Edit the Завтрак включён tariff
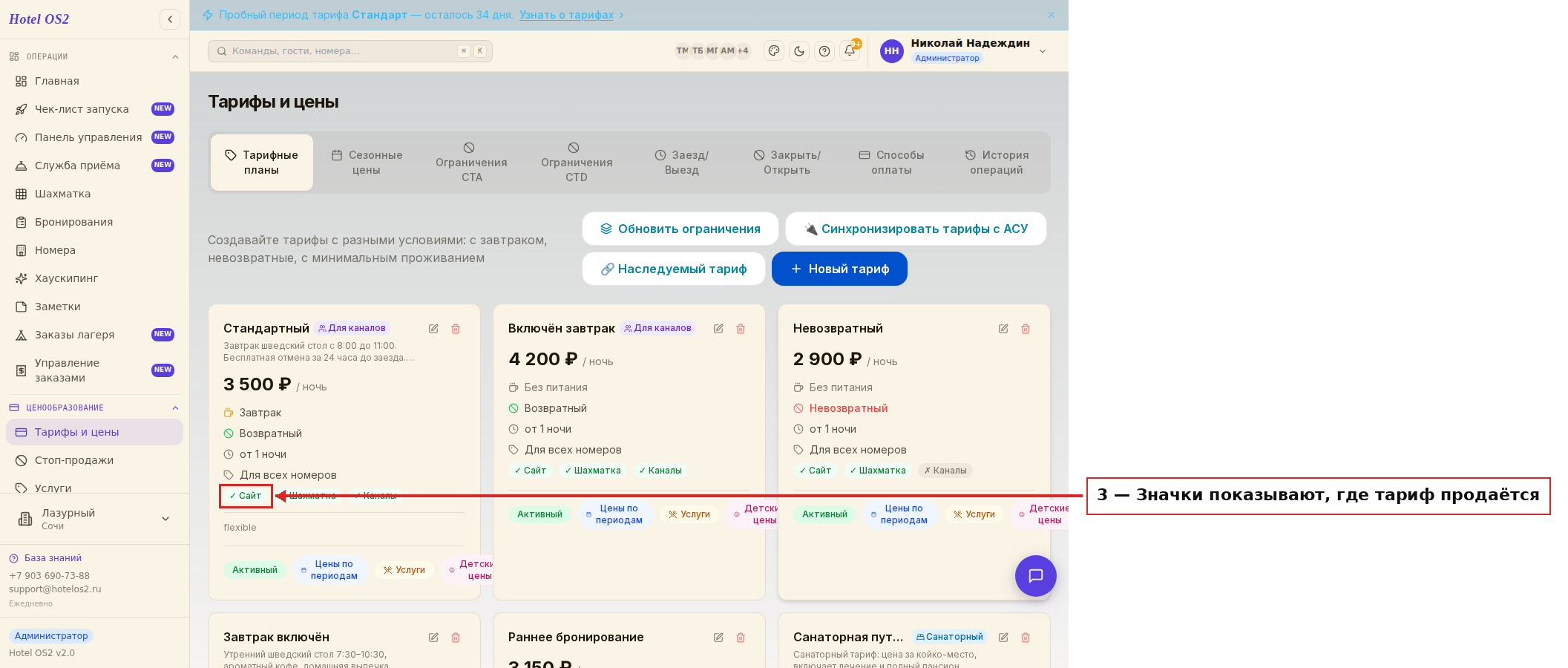Screen dimensions: 1568x668 tap(433, 638)
